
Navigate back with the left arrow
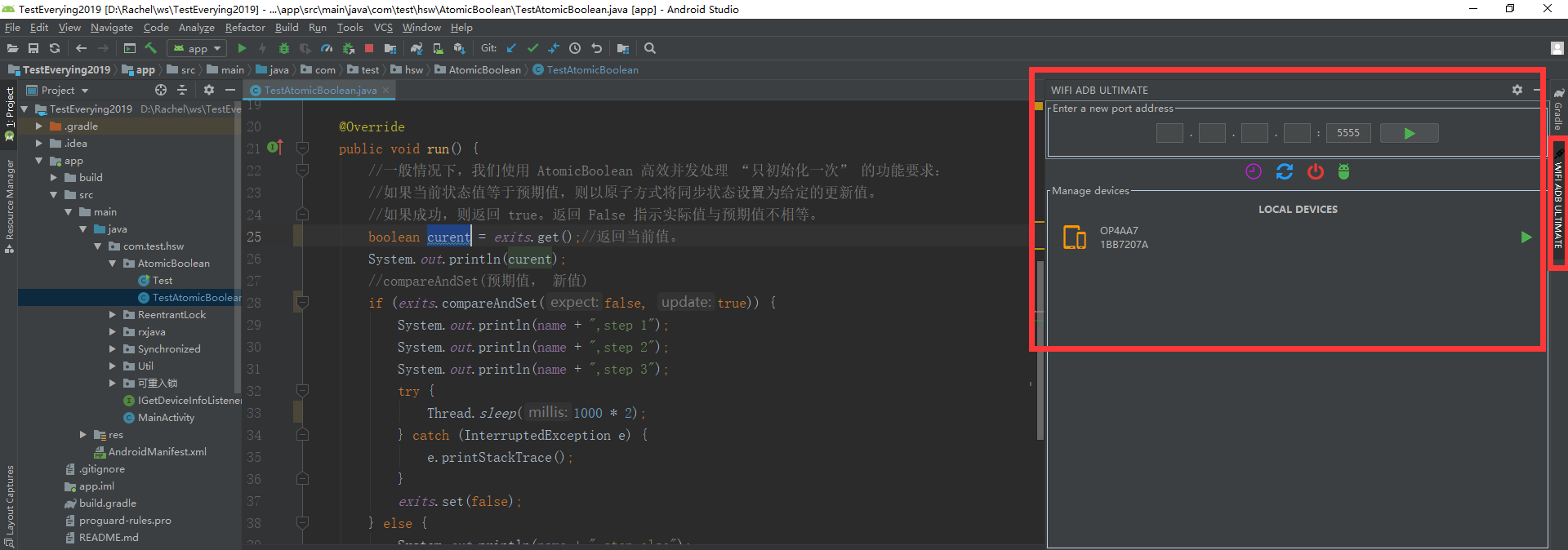(x=81, y=48)
